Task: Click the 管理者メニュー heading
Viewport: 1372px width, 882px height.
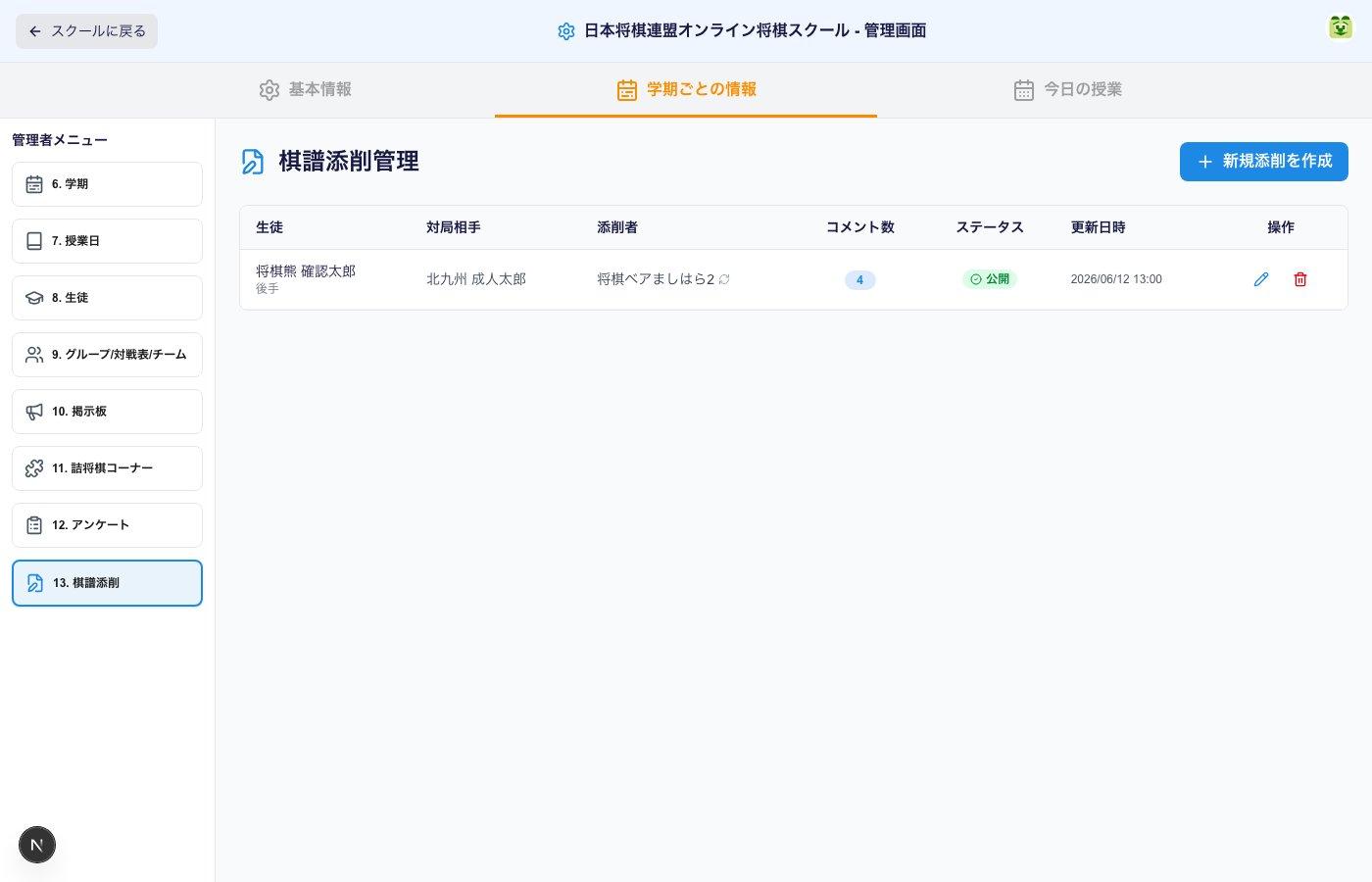Action: point(60,140)
